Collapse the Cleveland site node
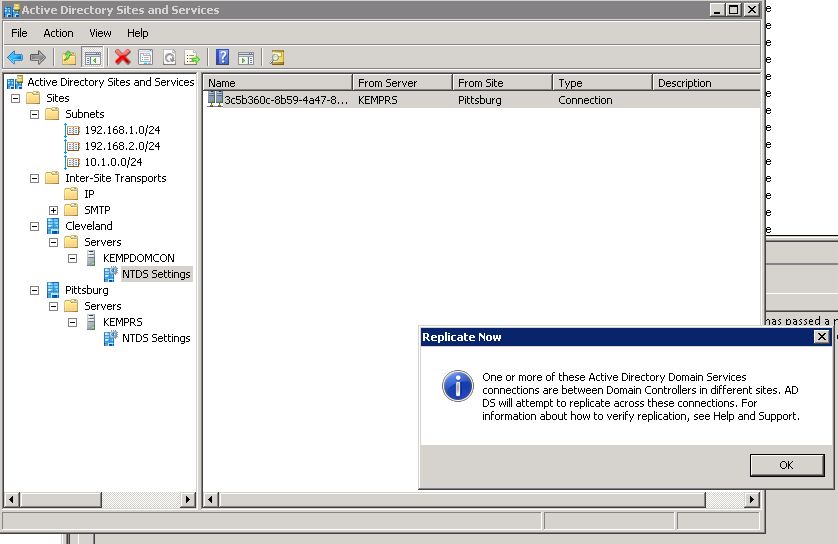838x544 pixels. [x=34, y=227]
